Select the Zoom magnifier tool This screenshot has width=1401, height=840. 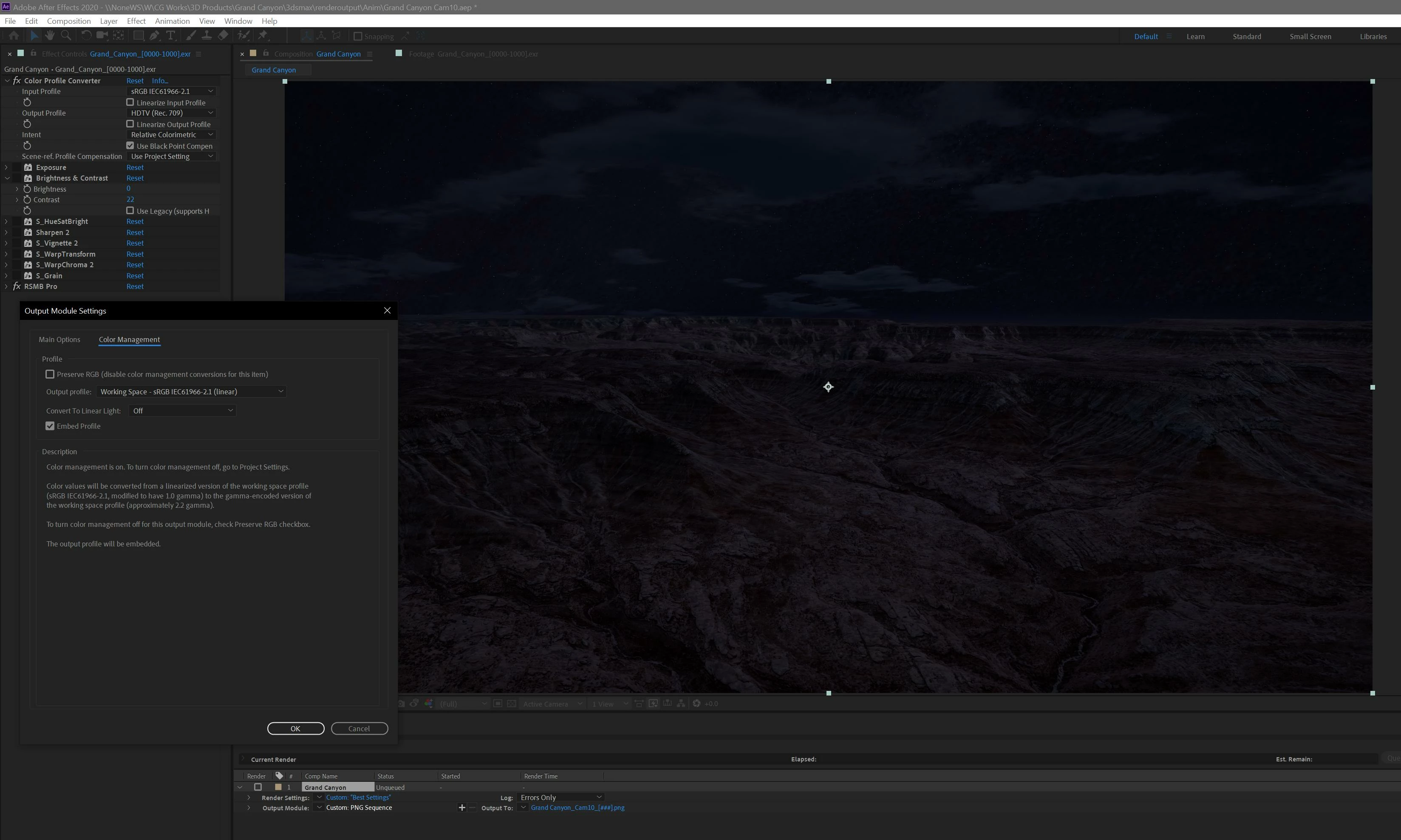coord(66,36)
